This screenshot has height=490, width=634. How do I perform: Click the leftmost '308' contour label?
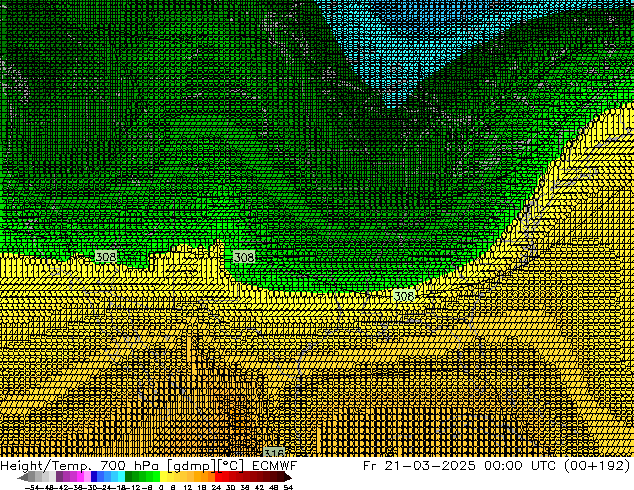point(106,257)
